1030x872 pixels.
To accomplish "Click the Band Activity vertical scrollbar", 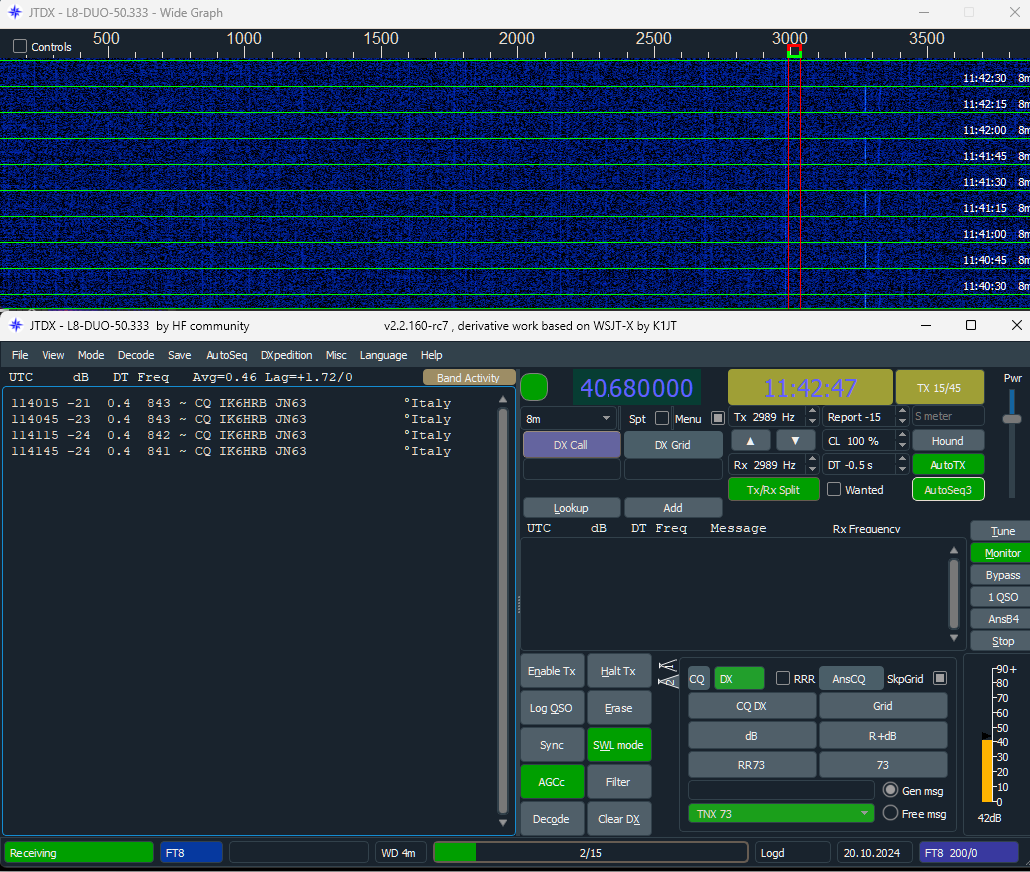I will point(503,610).
